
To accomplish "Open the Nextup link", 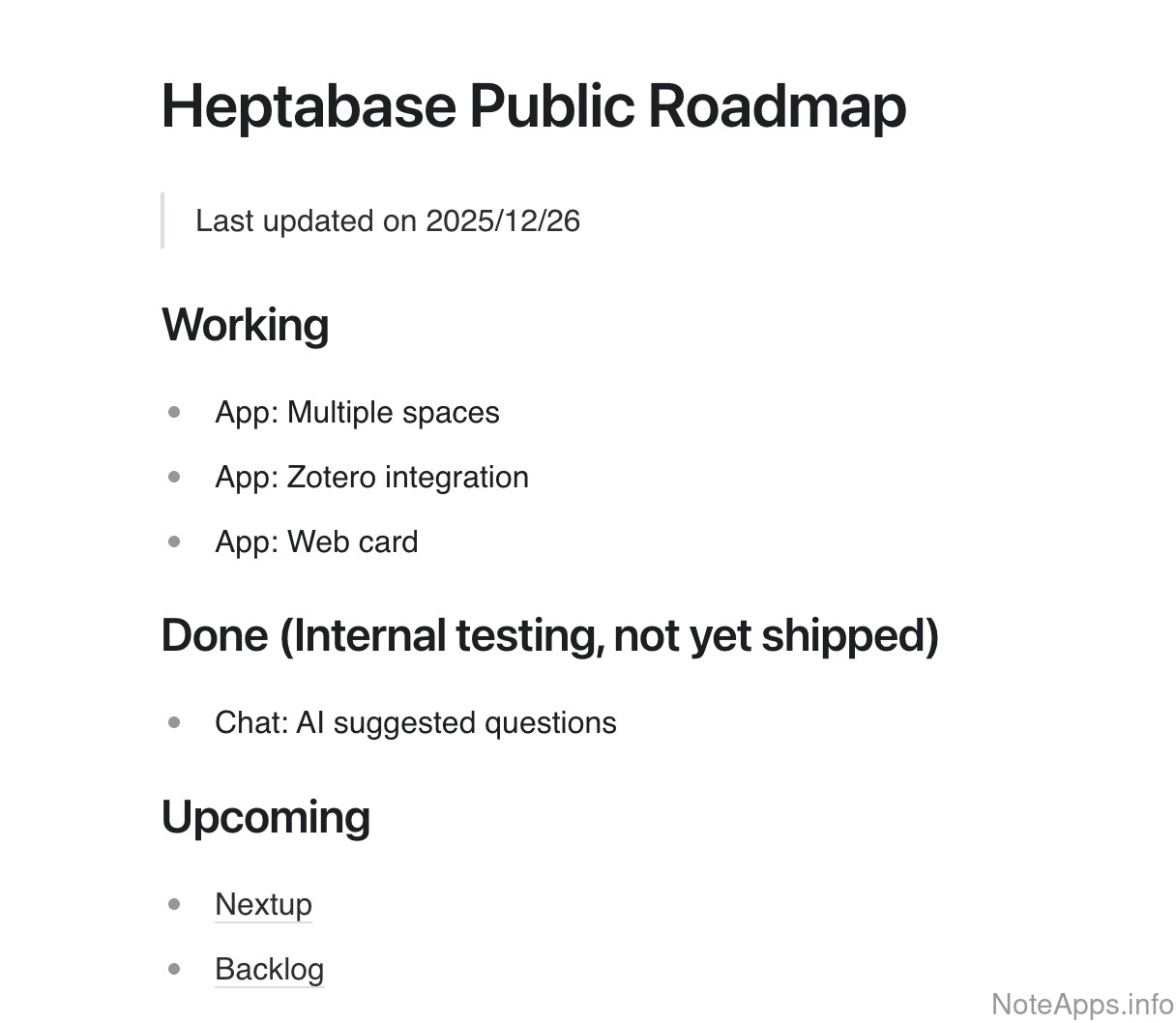I will click(x=263, y=904).
